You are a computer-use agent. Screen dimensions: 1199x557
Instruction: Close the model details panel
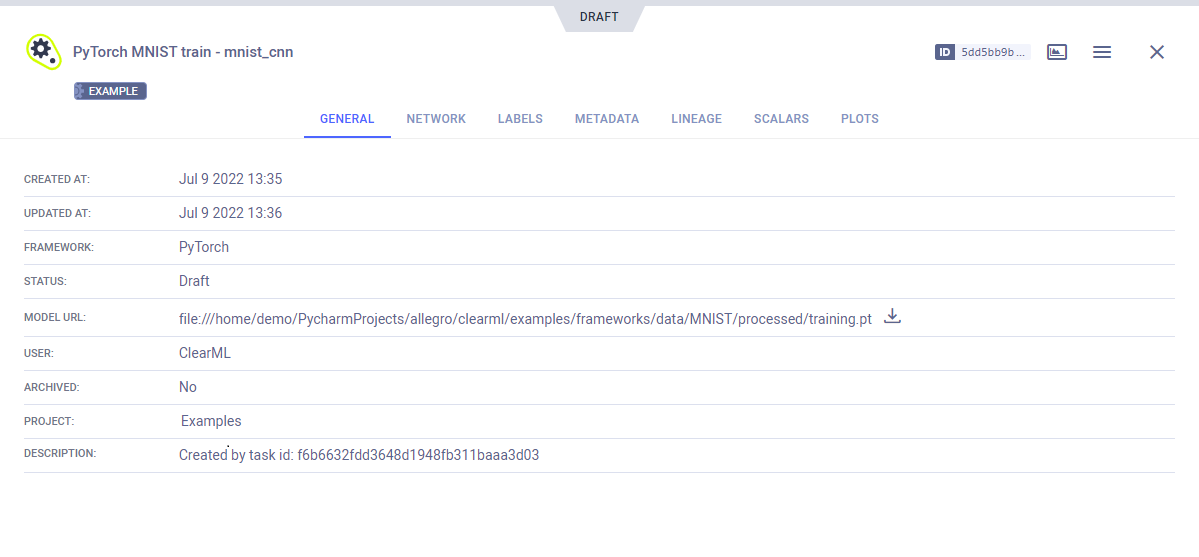pos(1157,52)
